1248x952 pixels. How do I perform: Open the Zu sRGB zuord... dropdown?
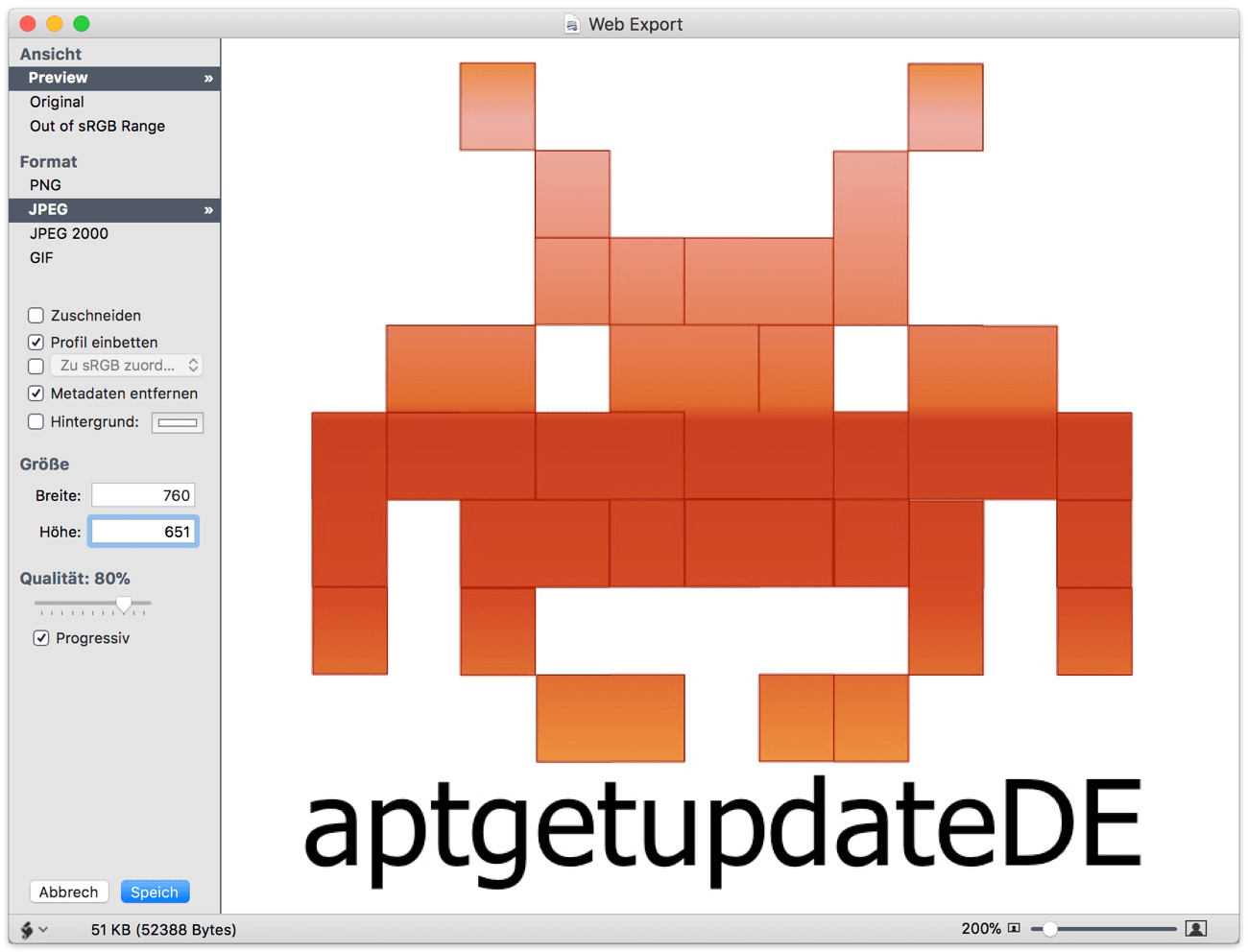click(x=126, y=366)
